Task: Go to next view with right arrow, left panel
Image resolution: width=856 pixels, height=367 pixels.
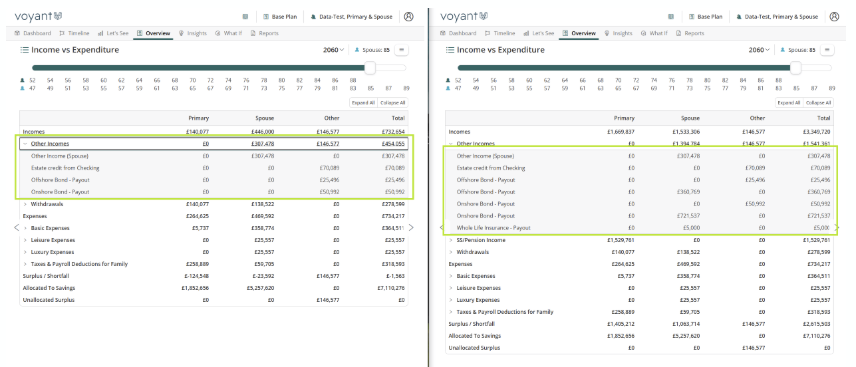Action: (x=412, y=228)
